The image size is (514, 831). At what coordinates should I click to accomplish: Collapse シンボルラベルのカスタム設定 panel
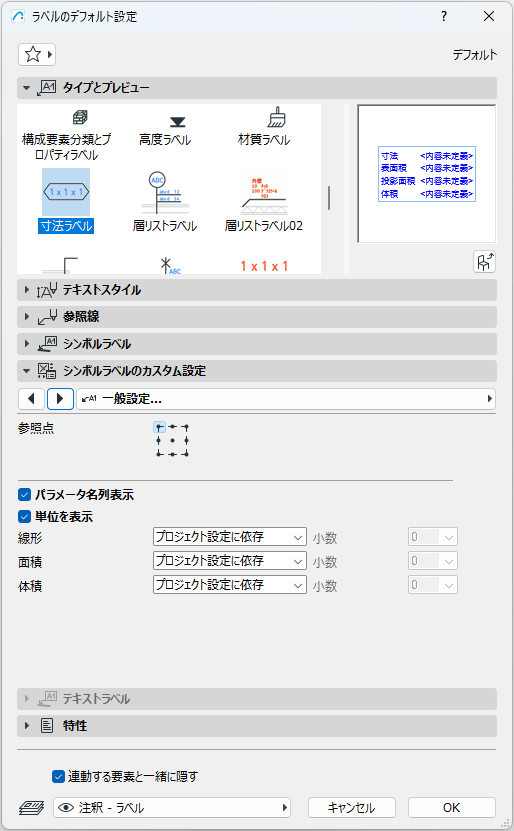[256, 371]
